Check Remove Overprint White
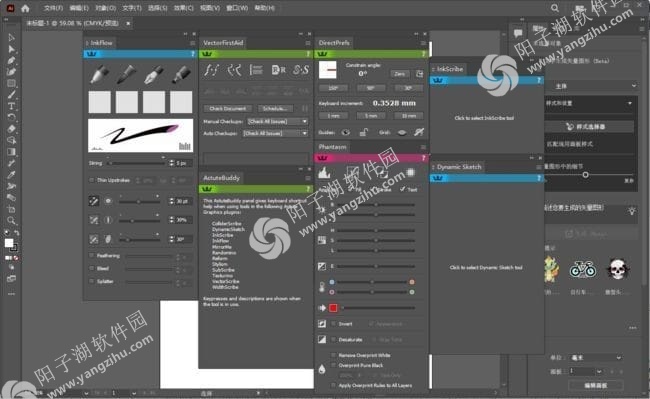 [334, 355]
